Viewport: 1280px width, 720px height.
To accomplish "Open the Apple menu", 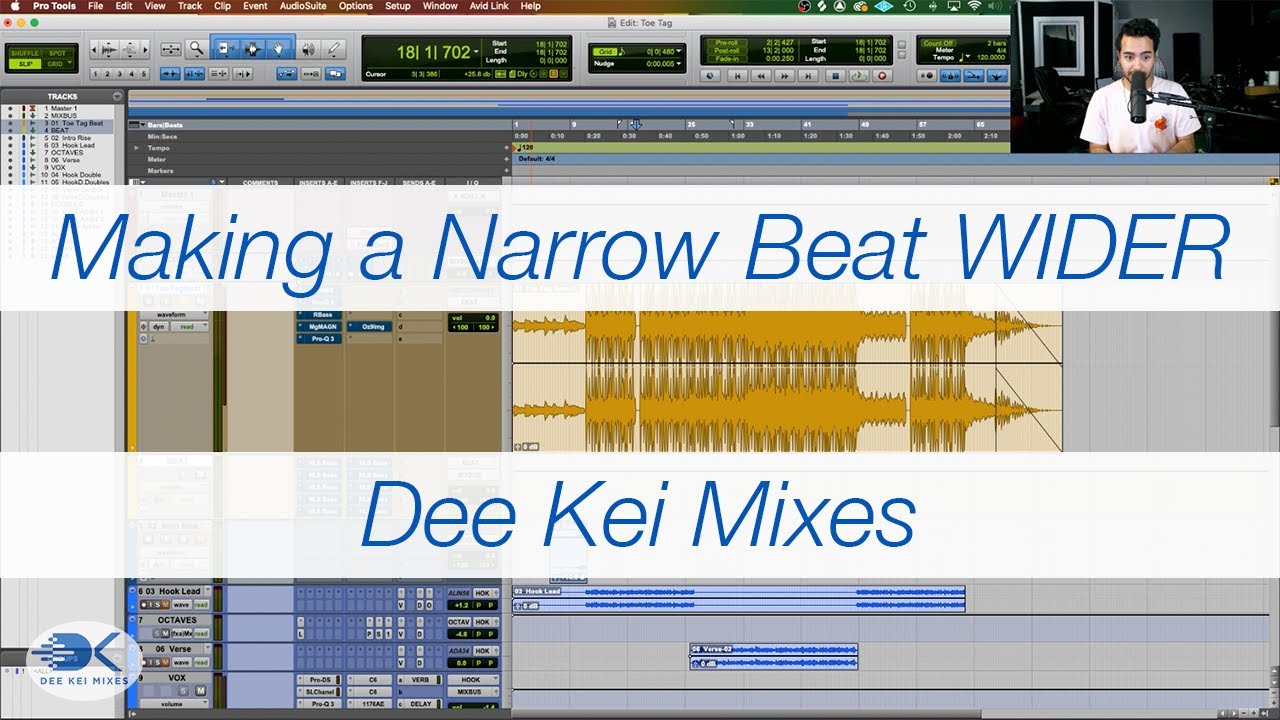I will 15,6.
